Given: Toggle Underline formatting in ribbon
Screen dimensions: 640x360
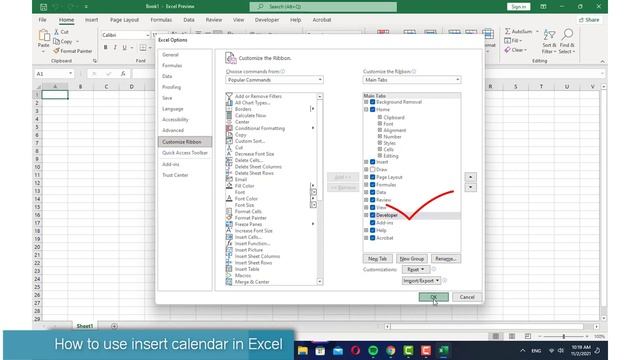Looking at the screenshot, I should pyautogui.click(x=124, y=48).
